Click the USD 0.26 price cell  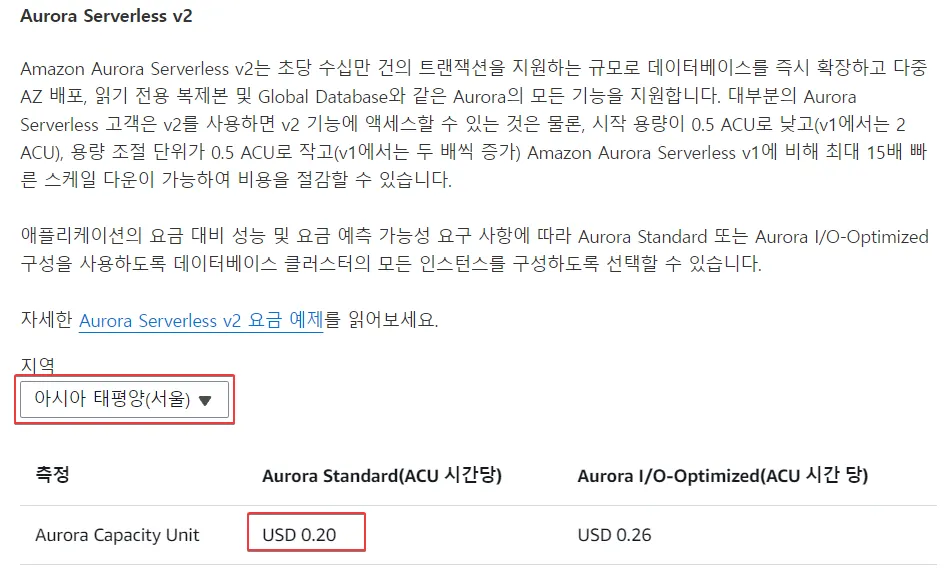[614, 535]
